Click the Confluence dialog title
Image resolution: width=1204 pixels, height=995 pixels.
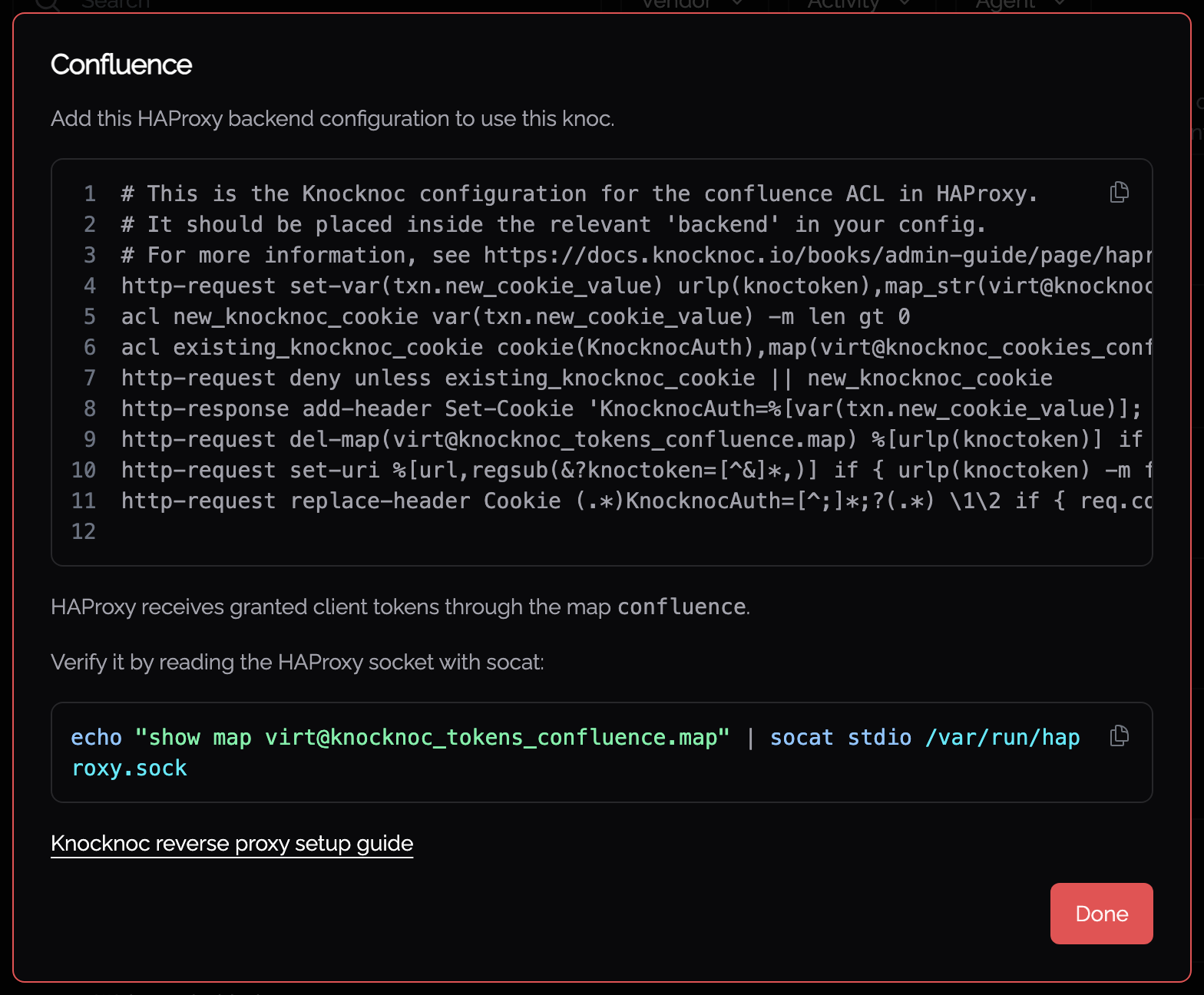[x=121, y=64]
